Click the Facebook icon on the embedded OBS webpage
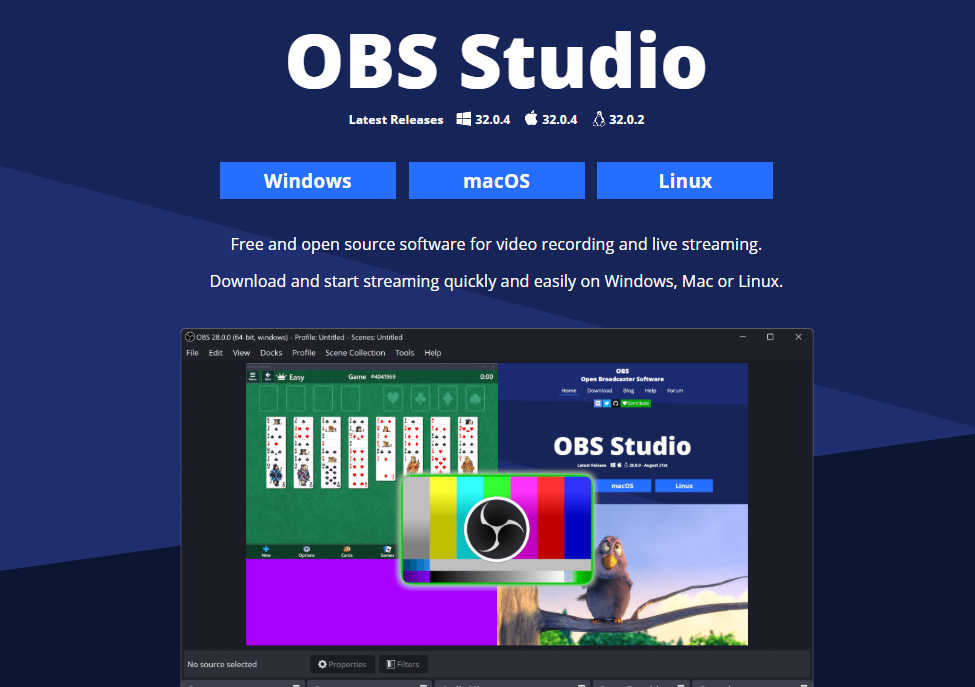Viewport: 975px width, 687px height. tap(597, 403)
